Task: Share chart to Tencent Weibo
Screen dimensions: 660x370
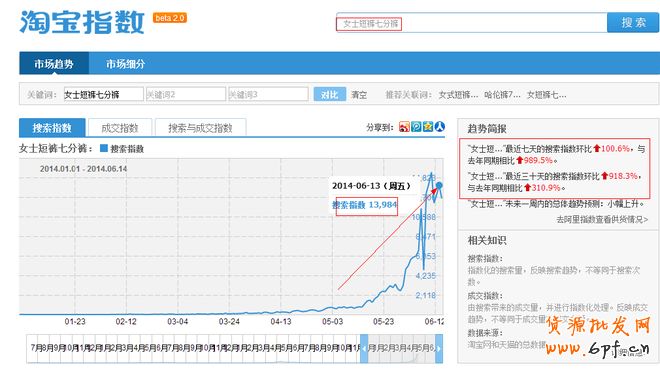Action: 416,127
